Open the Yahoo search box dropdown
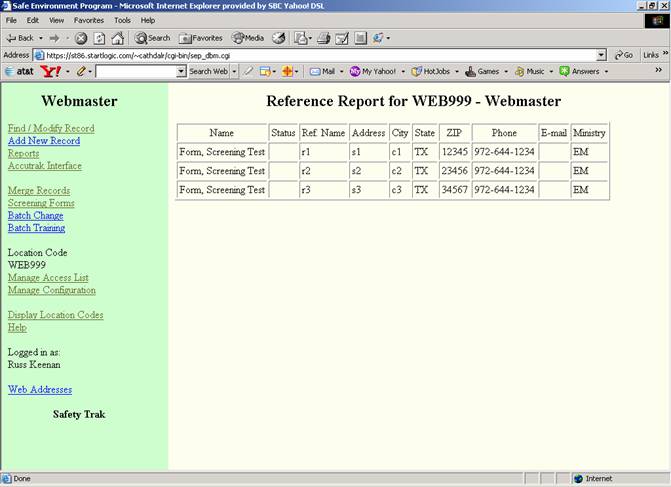The width and height of the screenshot is (671, 487). click(181, 72)
